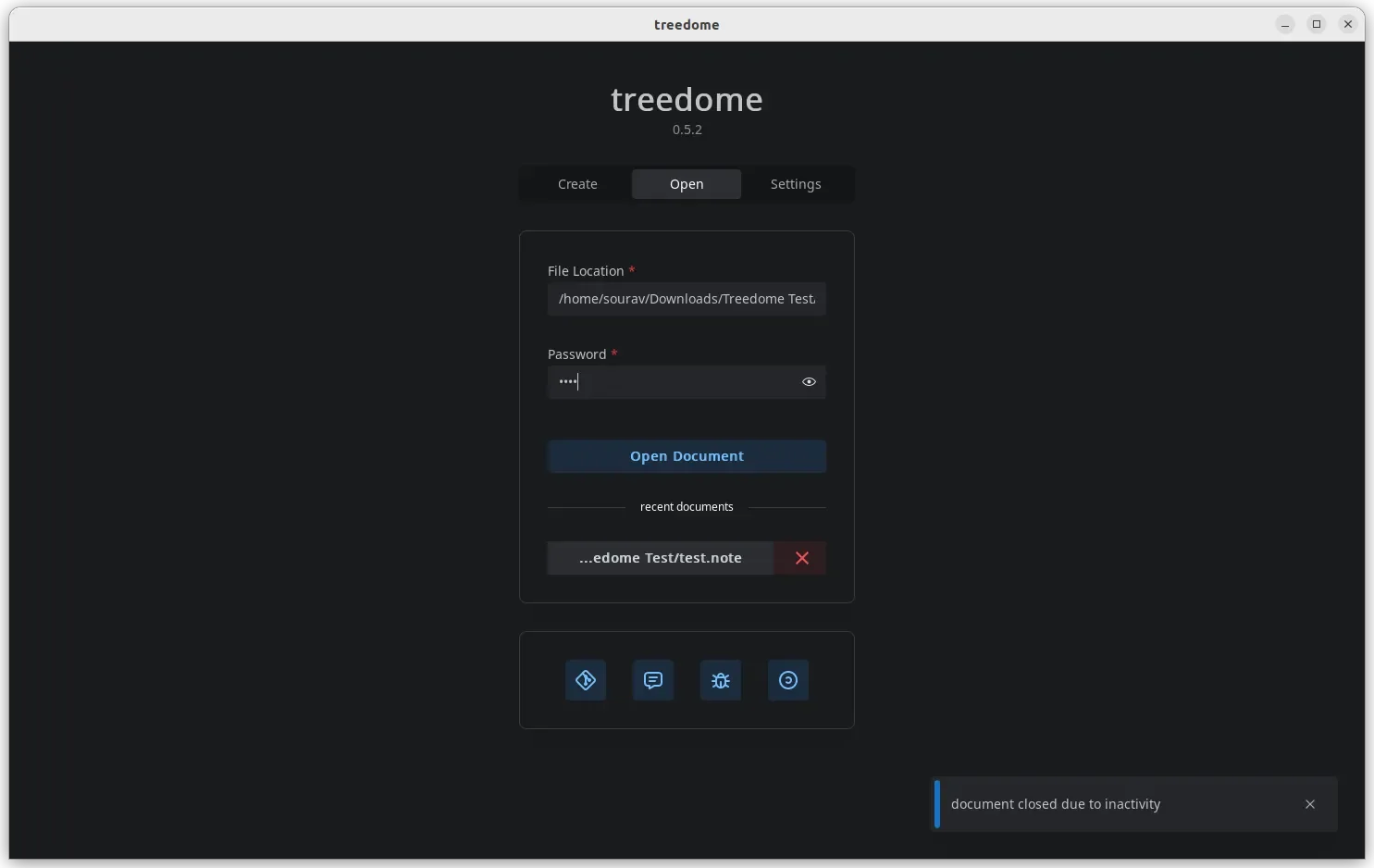Reveal the password with the eye icon
This screenshot has width=1374, height=868.
(809, 382)
